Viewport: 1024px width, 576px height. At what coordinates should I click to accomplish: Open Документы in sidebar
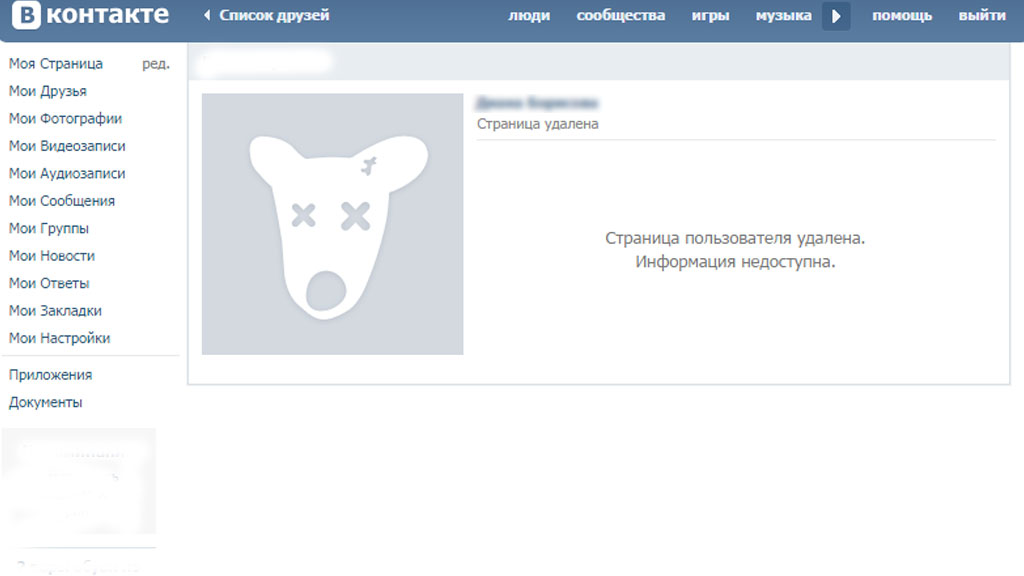[45, 403]
